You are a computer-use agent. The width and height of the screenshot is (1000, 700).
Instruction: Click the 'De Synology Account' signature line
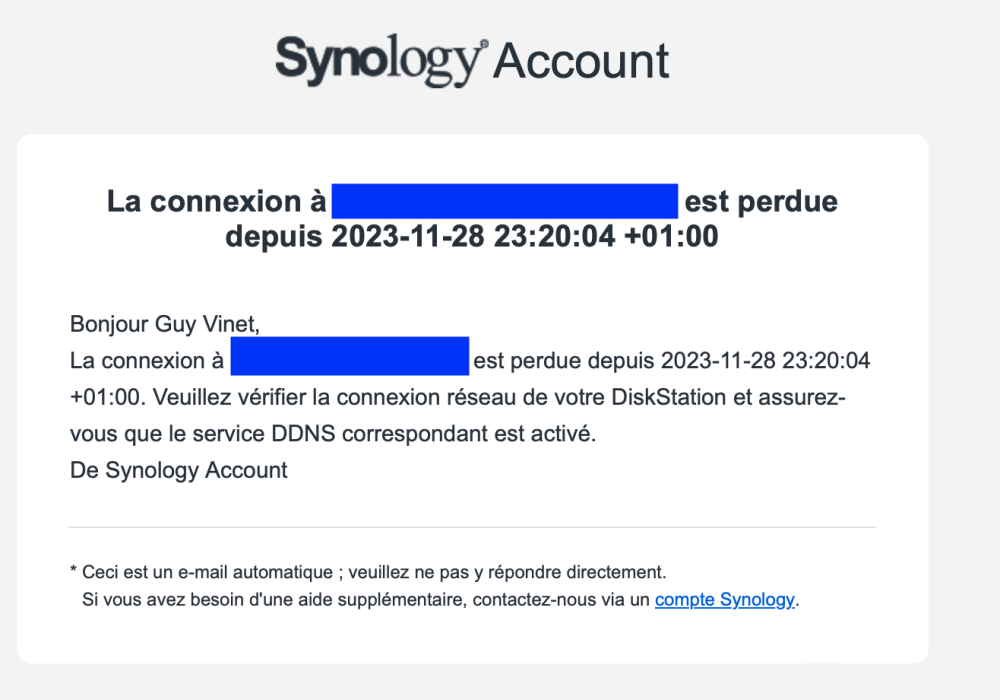tap(179, 470)
